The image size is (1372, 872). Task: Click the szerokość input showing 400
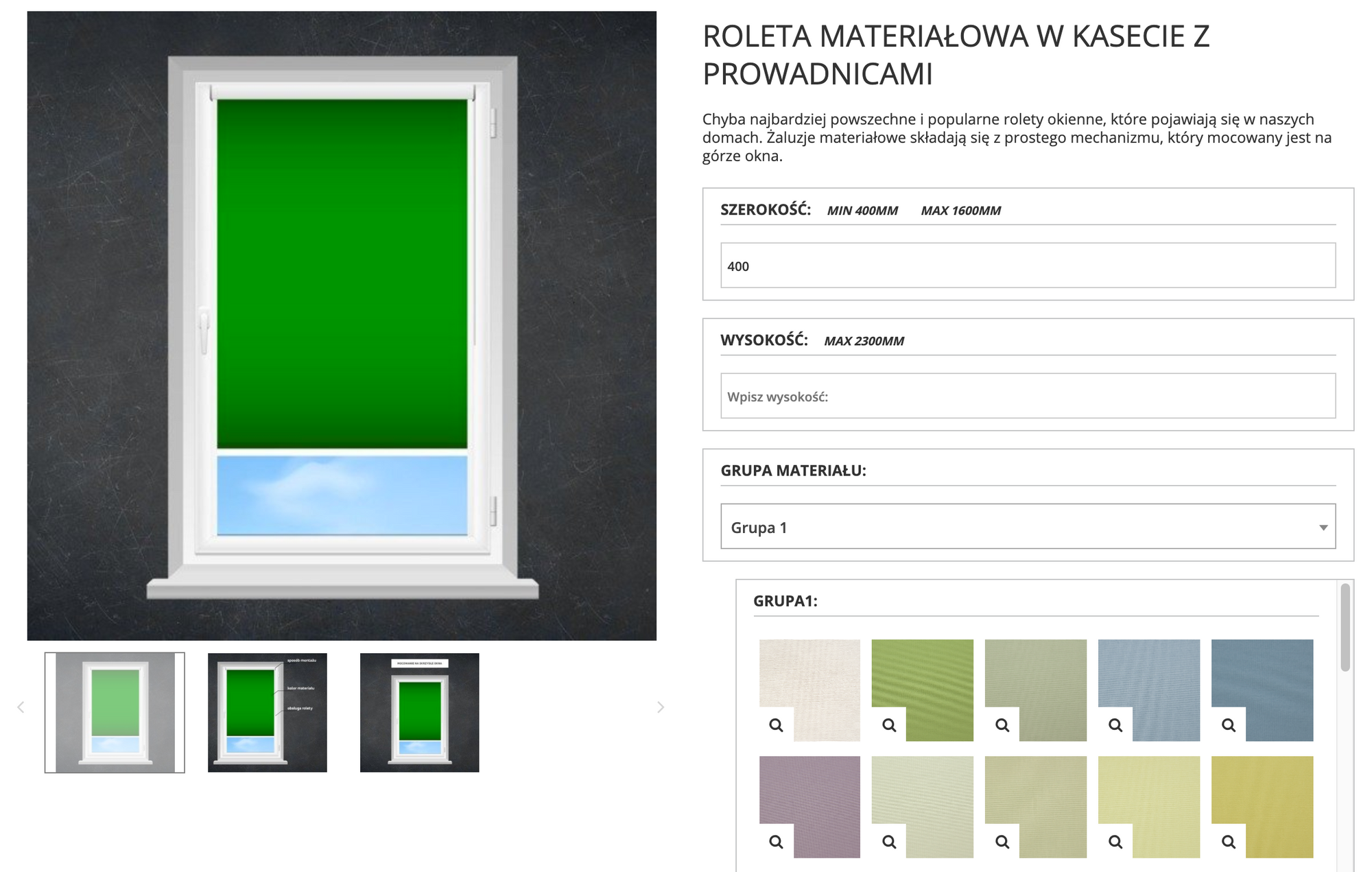[1027, 266]
